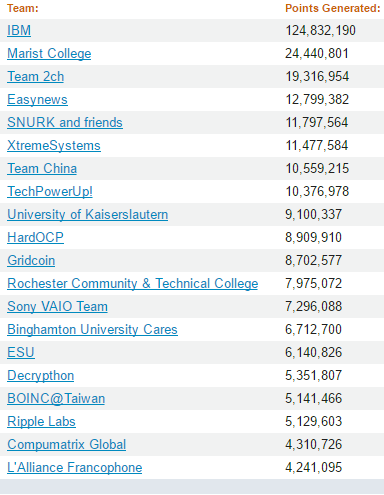Open the Marist College team page
The image size is (384, 495).
49,54
